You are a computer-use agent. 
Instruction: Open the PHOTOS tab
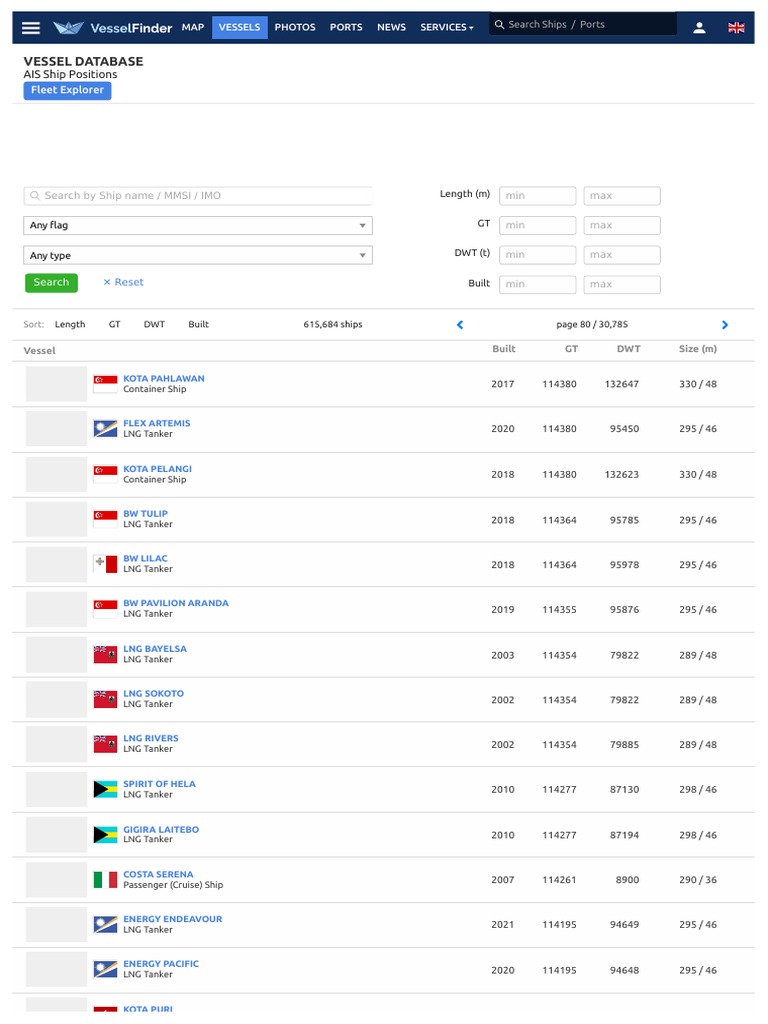[x=295, y=27]
